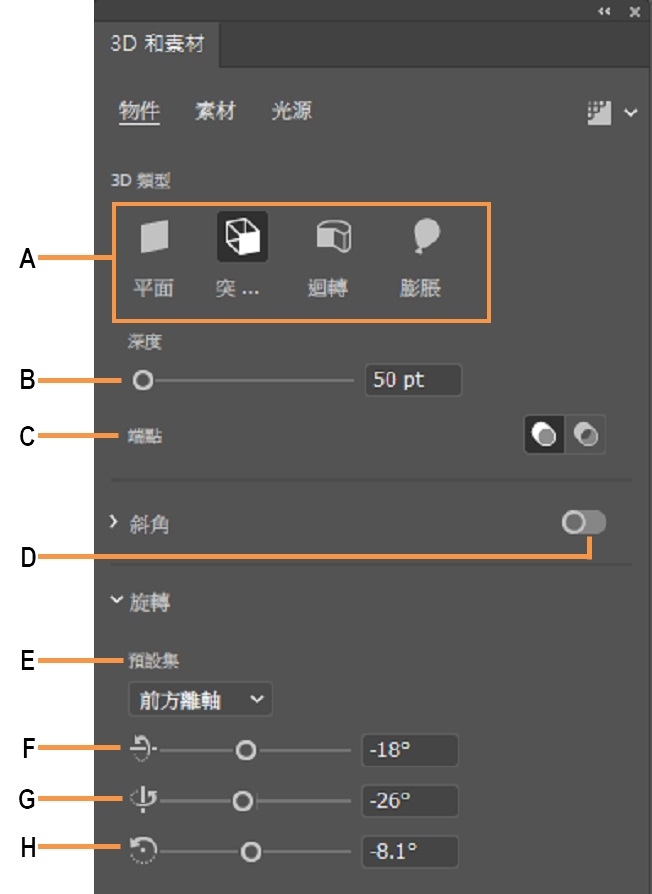Open the panel options dropdown chevron
The height and width of the screenshot is (894, 652).
[x=630, y=112]
